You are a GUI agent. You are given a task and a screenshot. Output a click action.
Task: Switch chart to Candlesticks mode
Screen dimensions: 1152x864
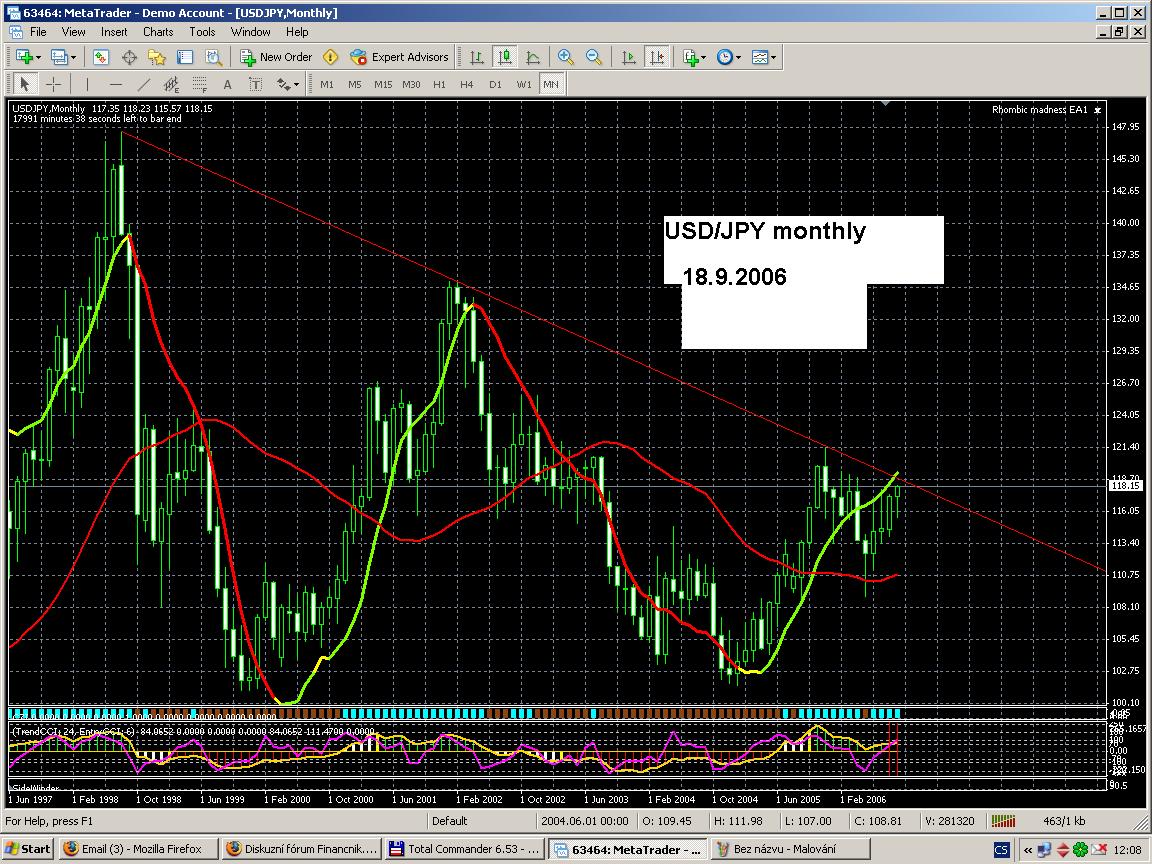(x=506, y=57)
